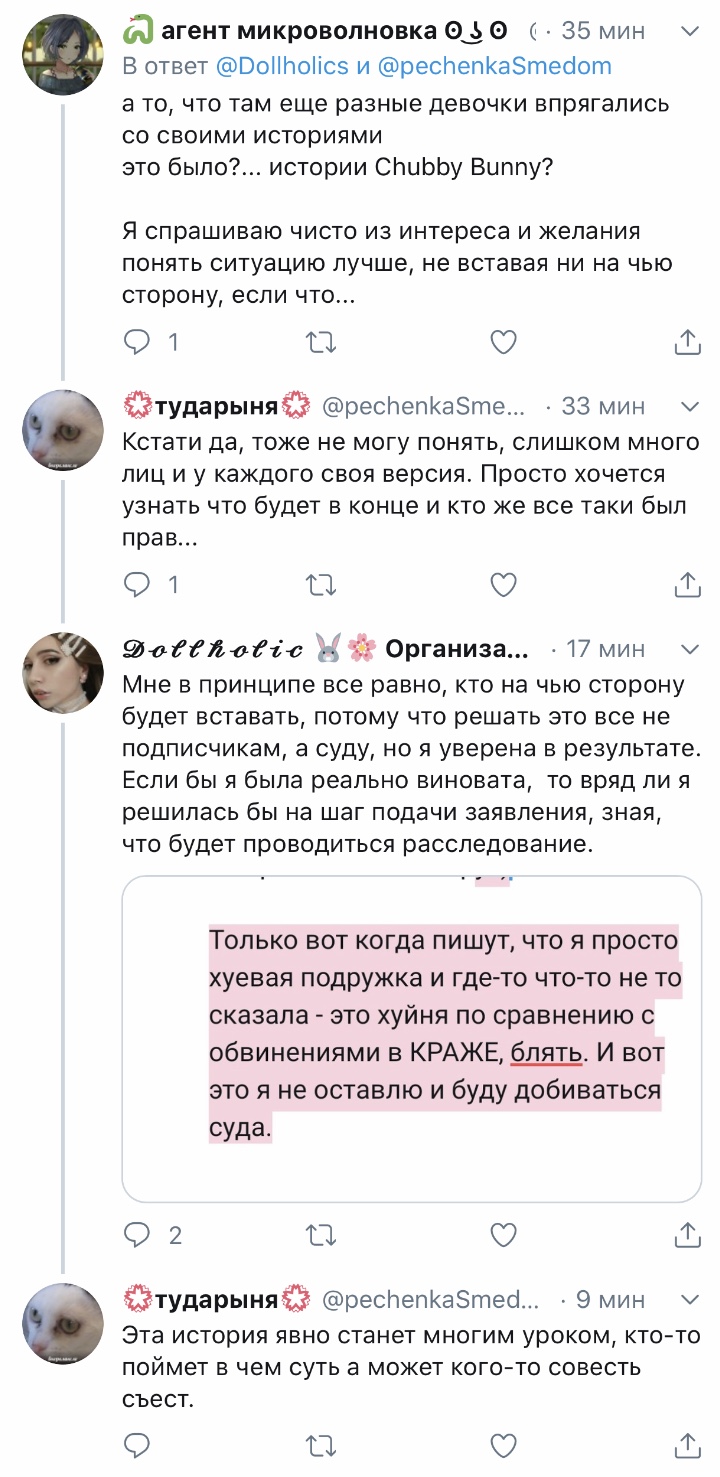The height and width of the screenshot is (1477, 720).
Task: Open the menu chevron on the 35 мин tweet
Action: tap(690, 31)
